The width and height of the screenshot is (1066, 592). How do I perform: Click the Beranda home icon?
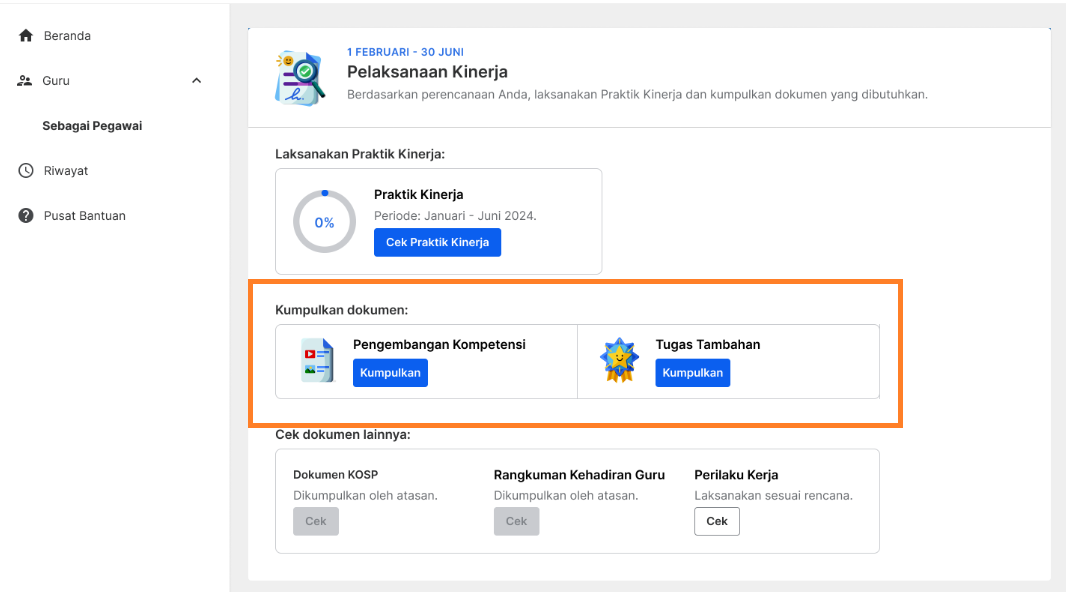26,35
